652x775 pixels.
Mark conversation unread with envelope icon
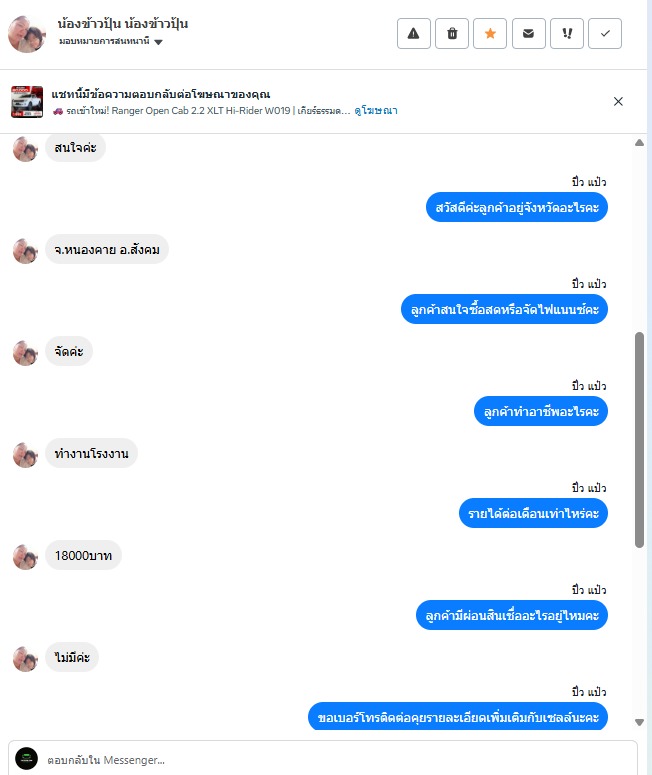pos(528,34)
